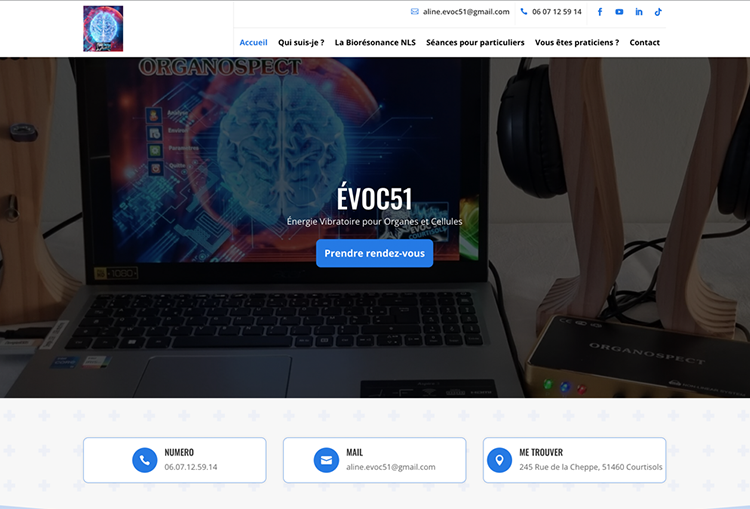Open the TikTok social icon
The width and height of the screenshot is (750, 509).
[x=658, y=12]
